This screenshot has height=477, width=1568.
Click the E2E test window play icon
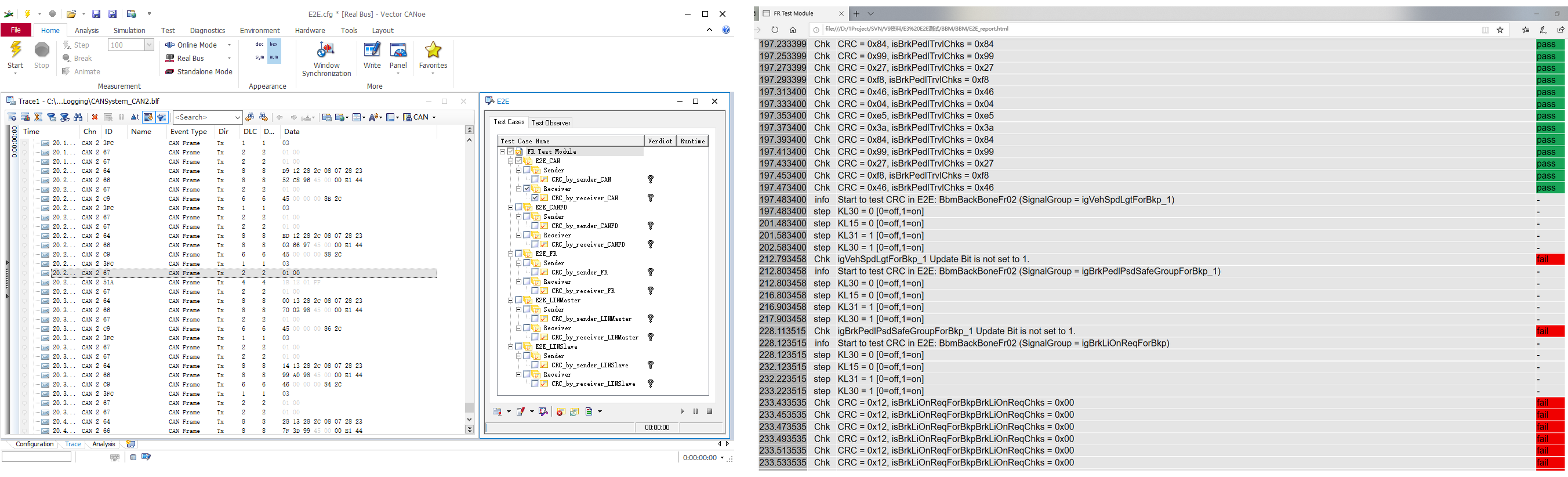[682, 411]
